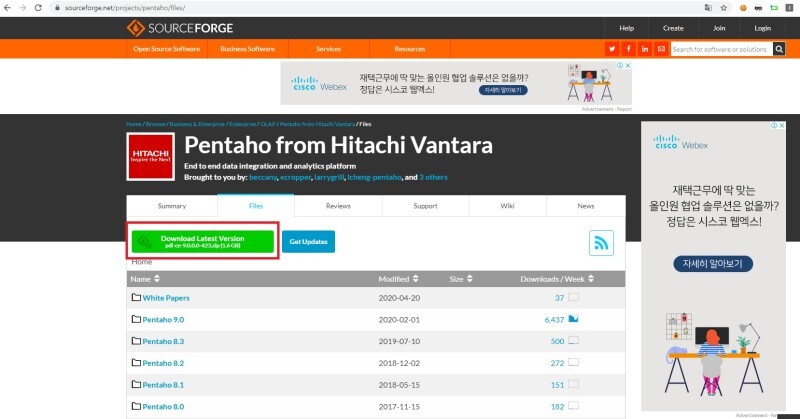Open the White Papers folder icon
This screenshot has height=419, width=800.
(136, 297)
